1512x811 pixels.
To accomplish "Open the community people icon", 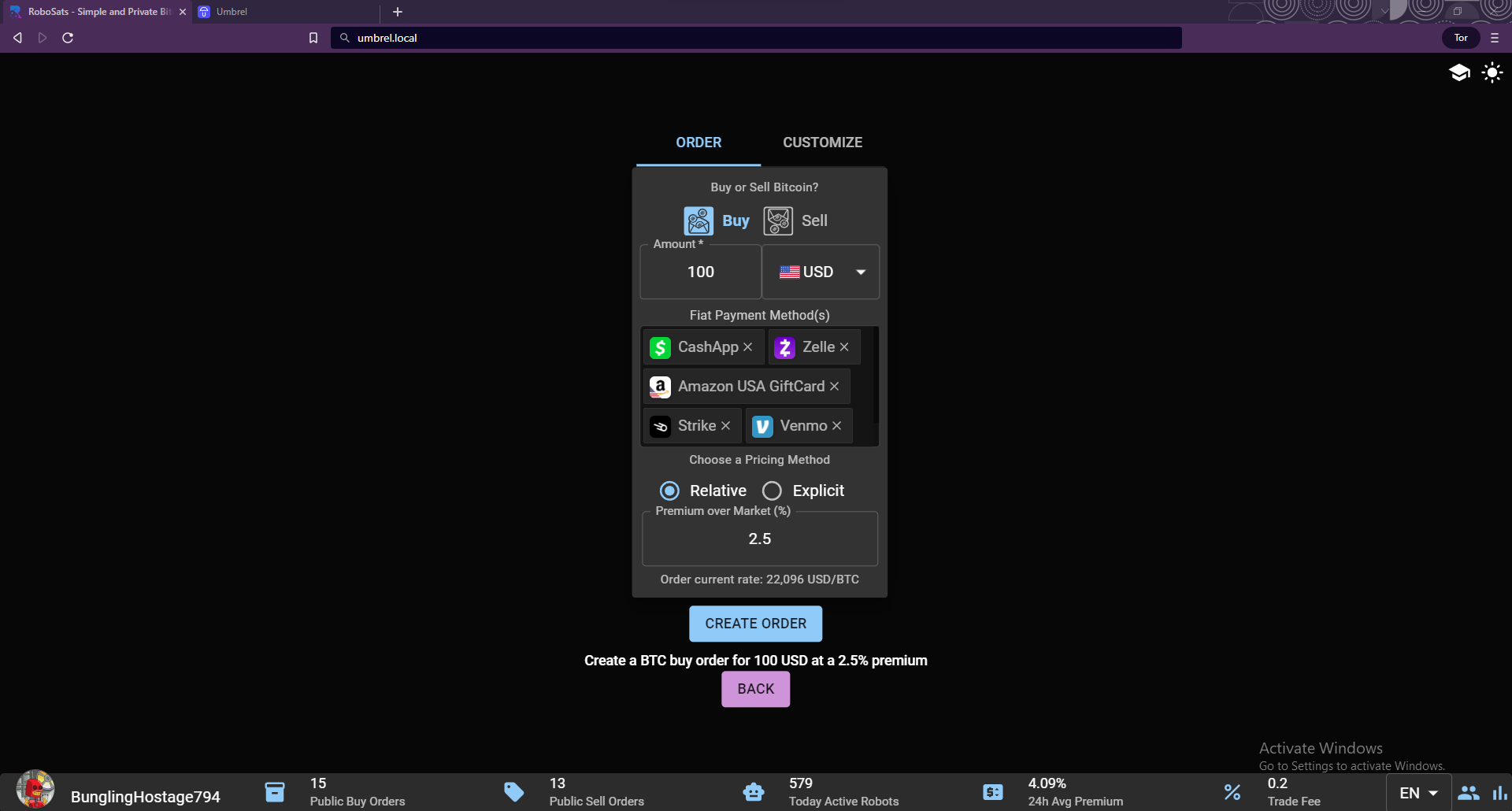I will (x=1468, y=793).
